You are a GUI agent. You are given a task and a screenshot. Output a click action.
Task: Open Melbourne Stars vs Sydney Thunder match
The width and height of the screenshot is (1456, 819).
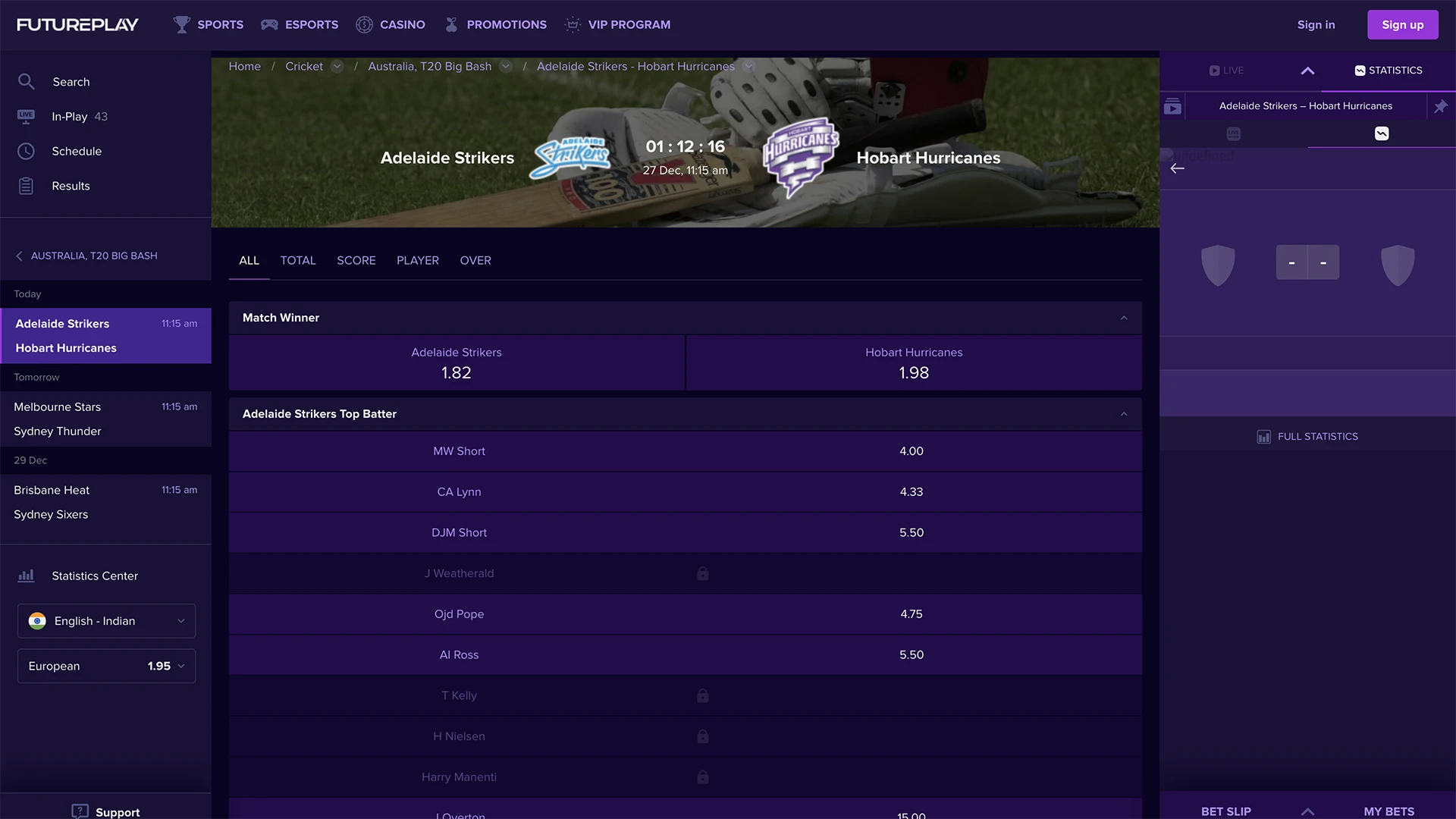coord(105,419)
